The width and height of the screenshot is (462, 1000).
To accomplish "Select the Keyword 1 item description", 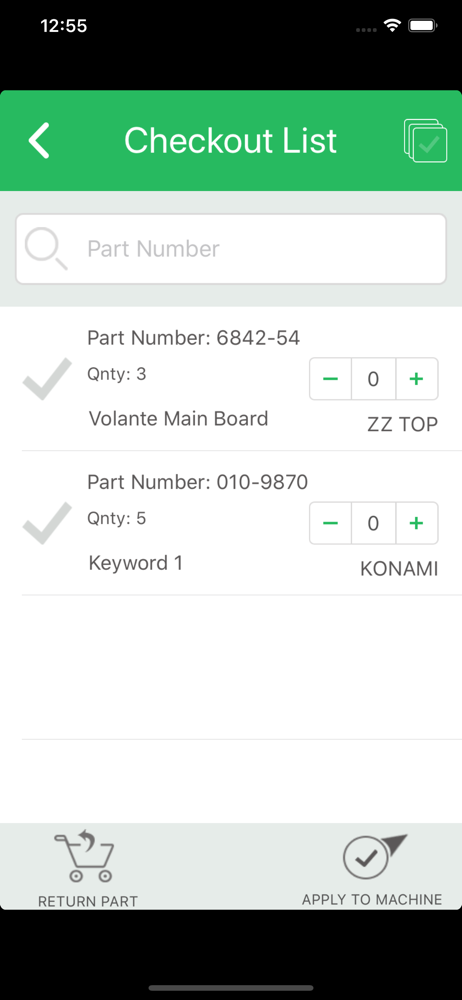I will 135,563.
